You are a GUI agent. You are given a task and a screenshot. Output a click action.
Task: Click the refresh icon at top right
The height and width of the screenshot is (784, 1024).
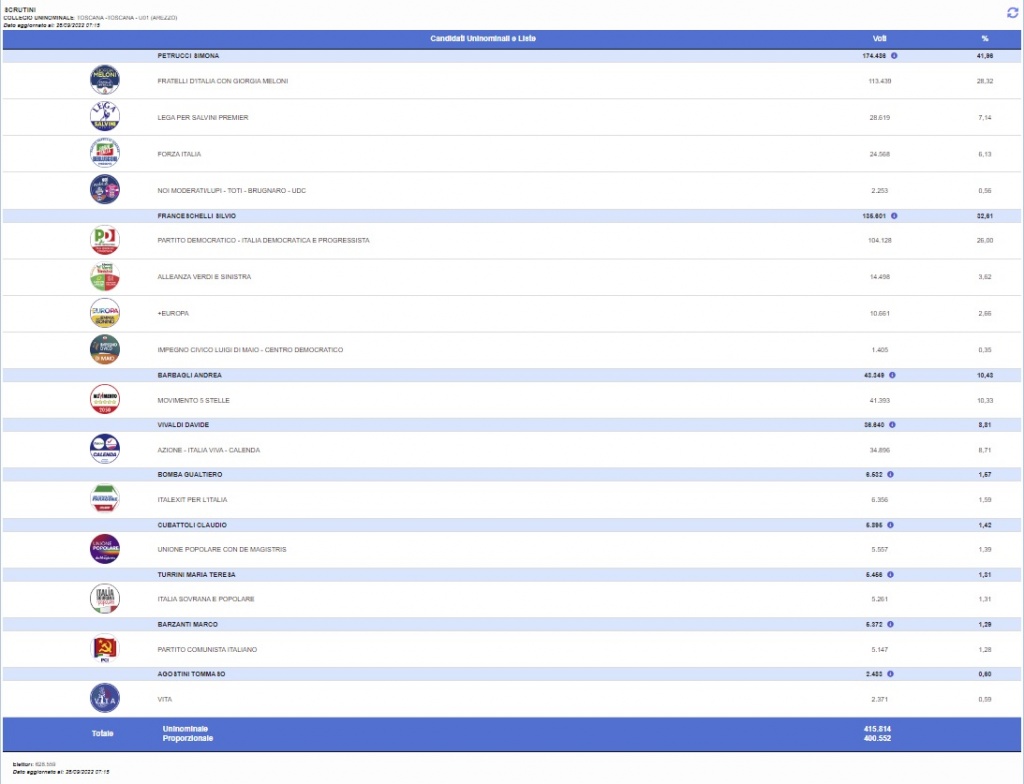pos(1011,12)
